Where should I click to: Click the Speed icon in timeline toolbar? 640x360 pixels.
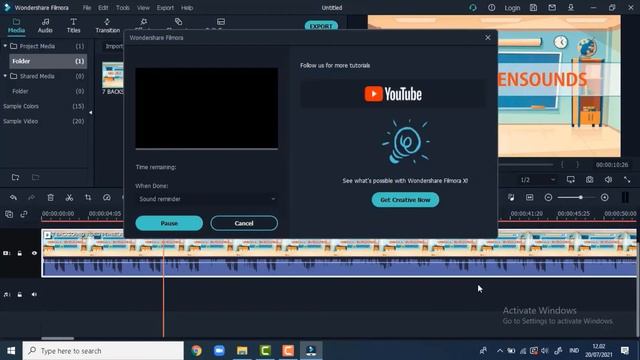click(x=107, y=198)
